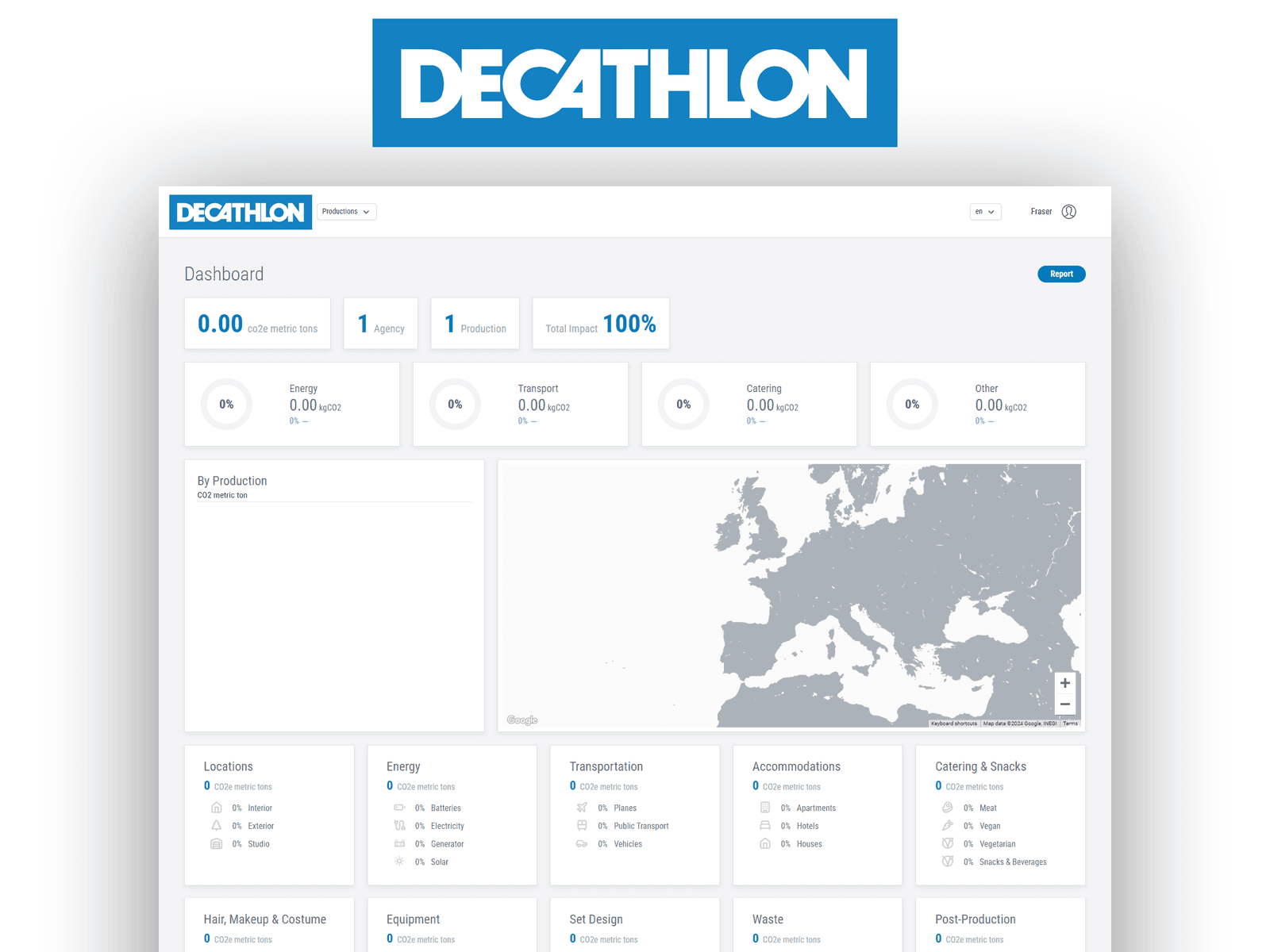Click the Interior location house icon
The image size is (1270, 952).
(x=217, y=808)
